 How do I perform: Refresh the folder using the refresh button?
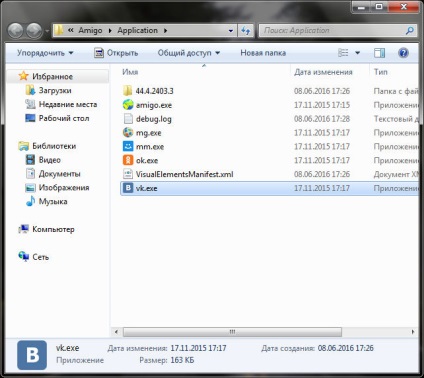pyautogui.click(x=246, y=31)
